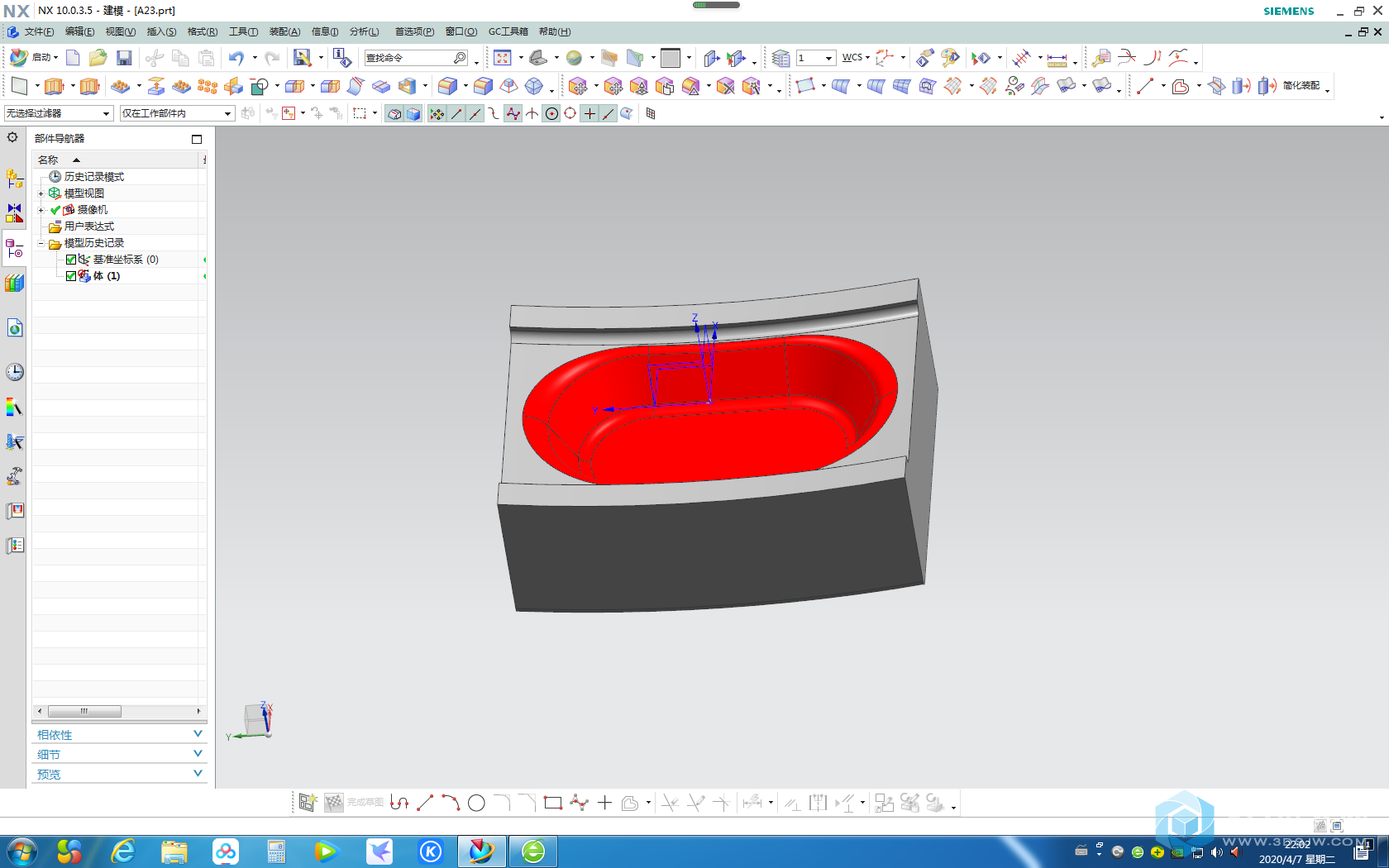This screenshot has width=1389, height=868.
Task: Open the 插入(S) menu
Action: [161, 31]
